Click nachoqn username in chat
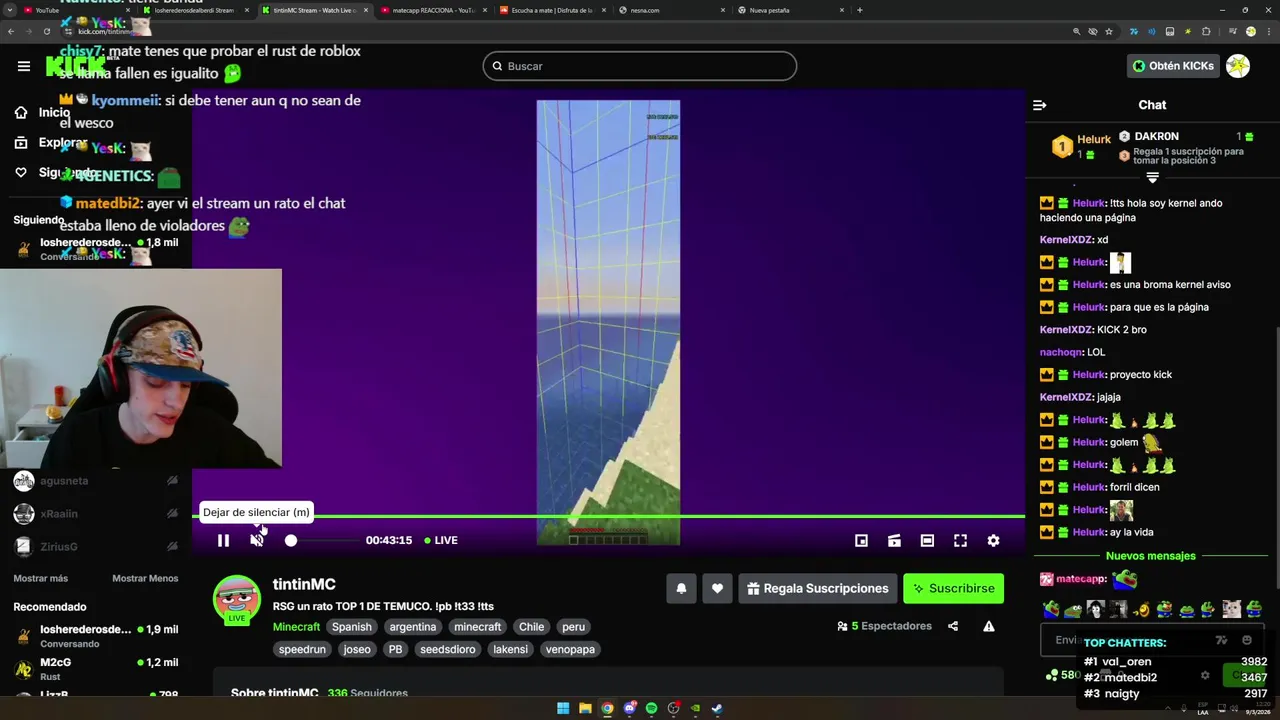 1061,352
